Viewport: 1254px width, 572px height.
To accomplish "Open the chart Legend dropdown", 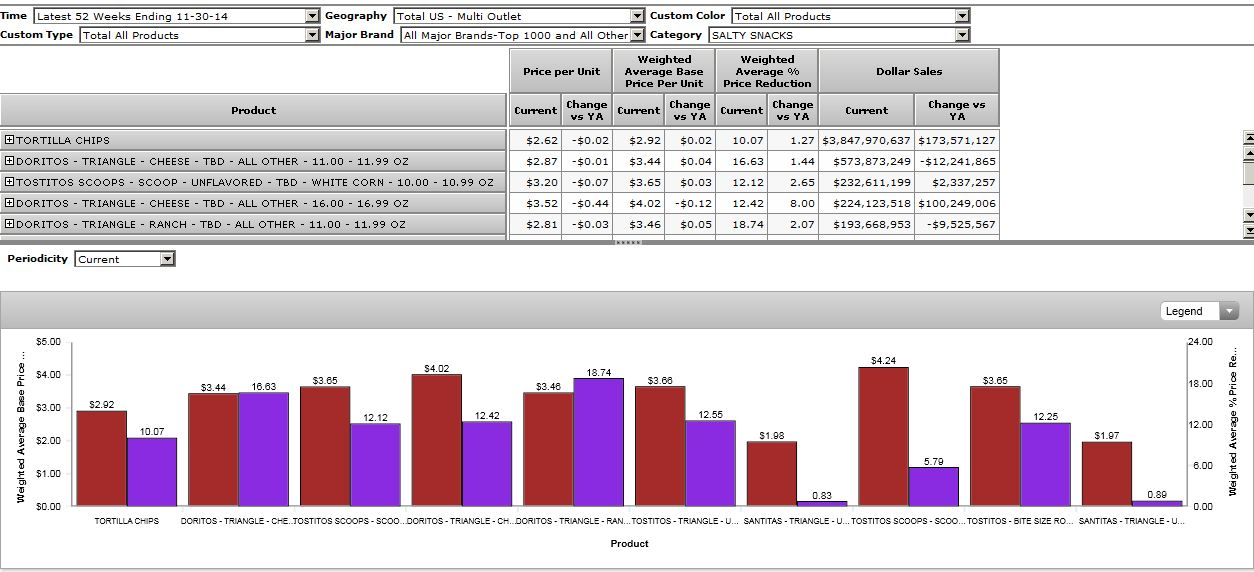I will (x=1229, y=311).
